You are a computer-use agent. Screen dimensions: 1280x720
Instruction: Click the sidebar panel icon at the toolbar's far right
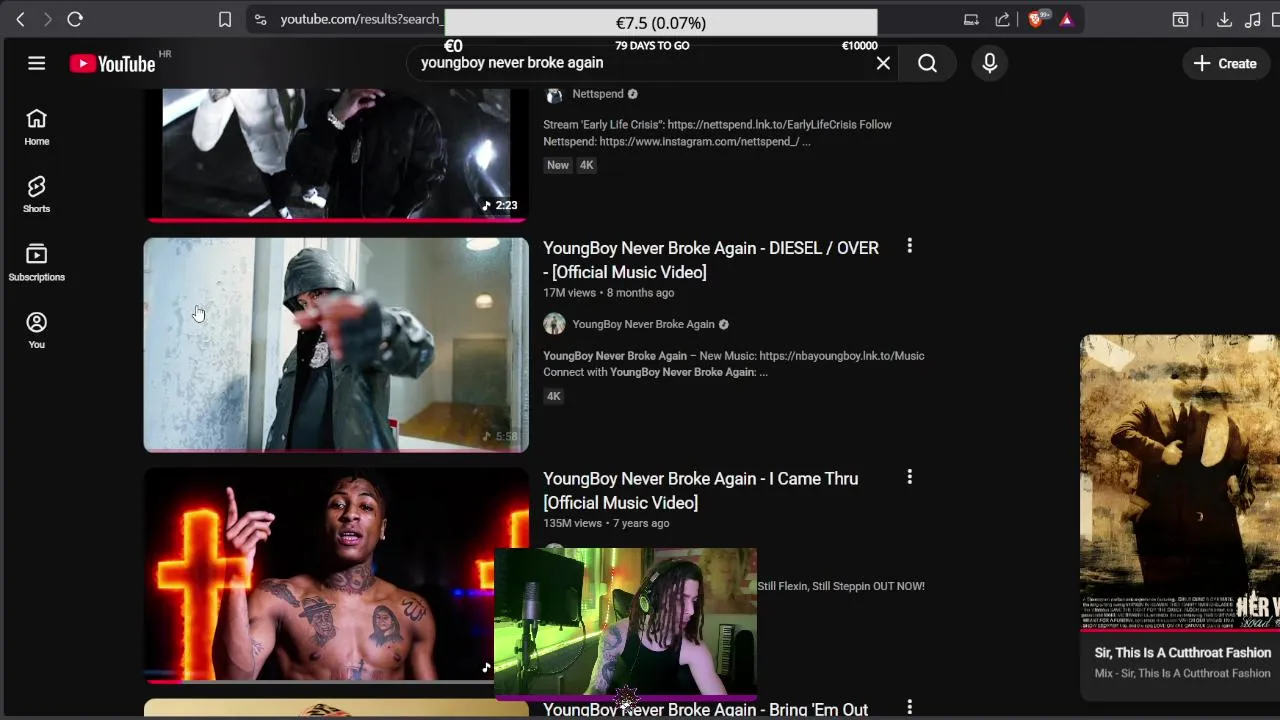[x=1274, y=19]
